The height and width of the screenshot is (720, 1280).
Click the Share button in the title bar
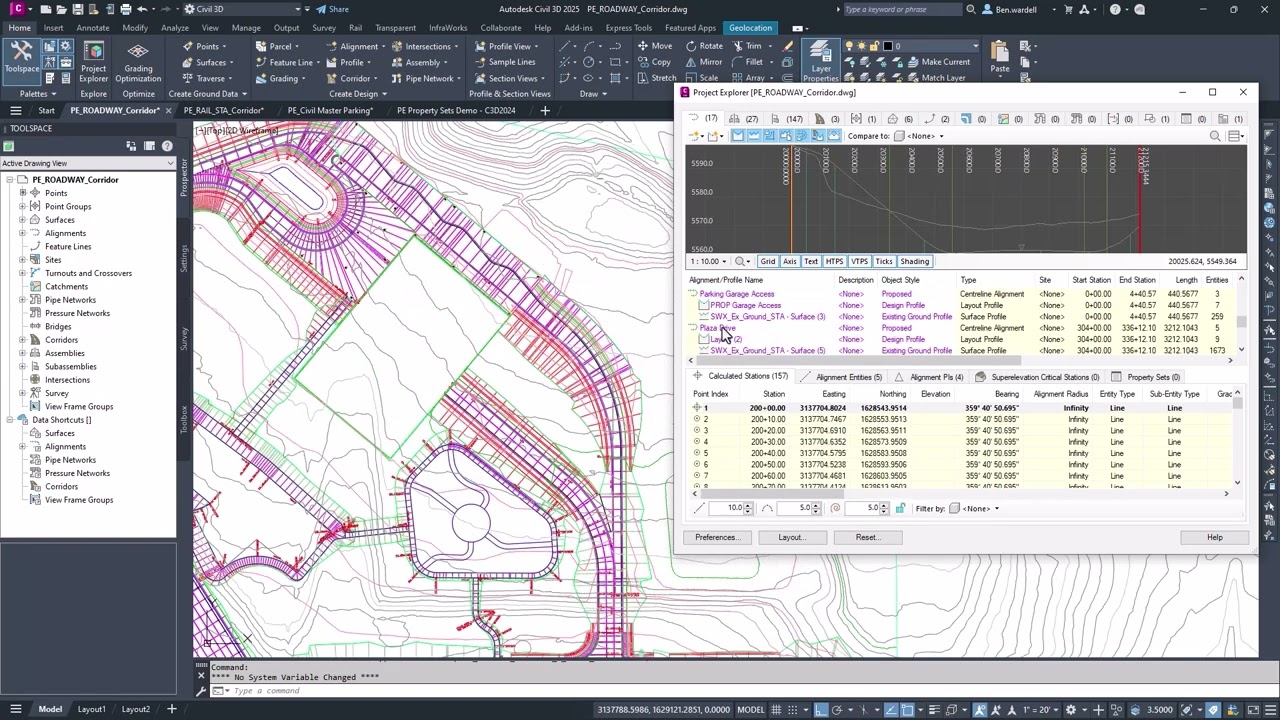point(332,9)
